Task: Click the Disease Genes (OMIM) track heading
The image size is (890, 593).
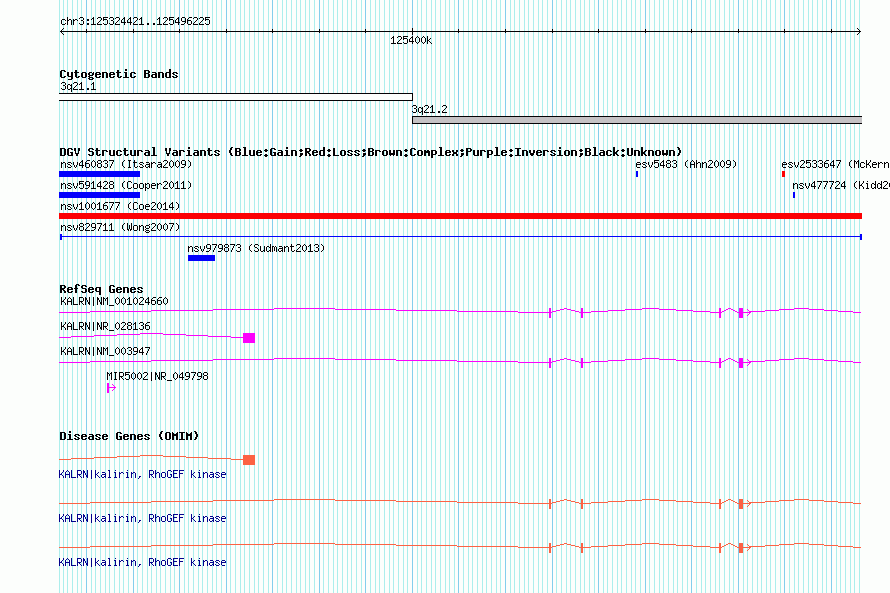Action: [129, 436]
